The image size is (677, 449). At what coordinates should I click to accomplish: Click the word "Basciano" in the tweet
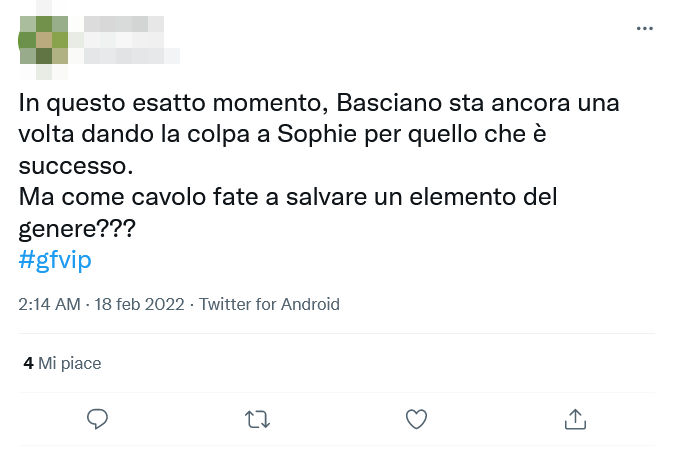pos(392,103)
